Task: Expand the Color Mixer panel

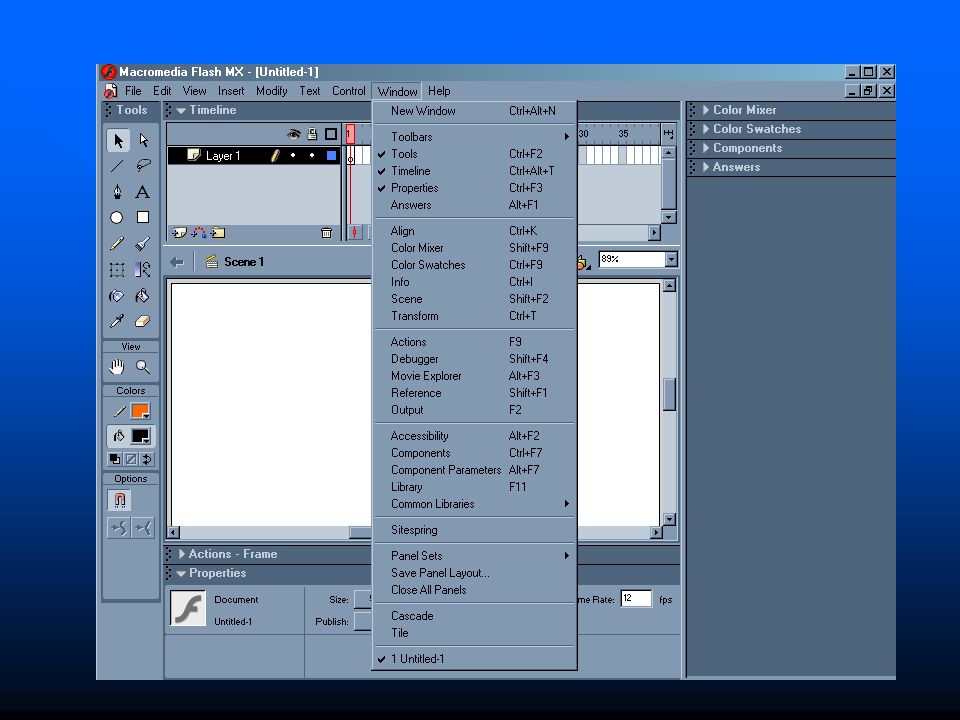Action: [705, 110]
